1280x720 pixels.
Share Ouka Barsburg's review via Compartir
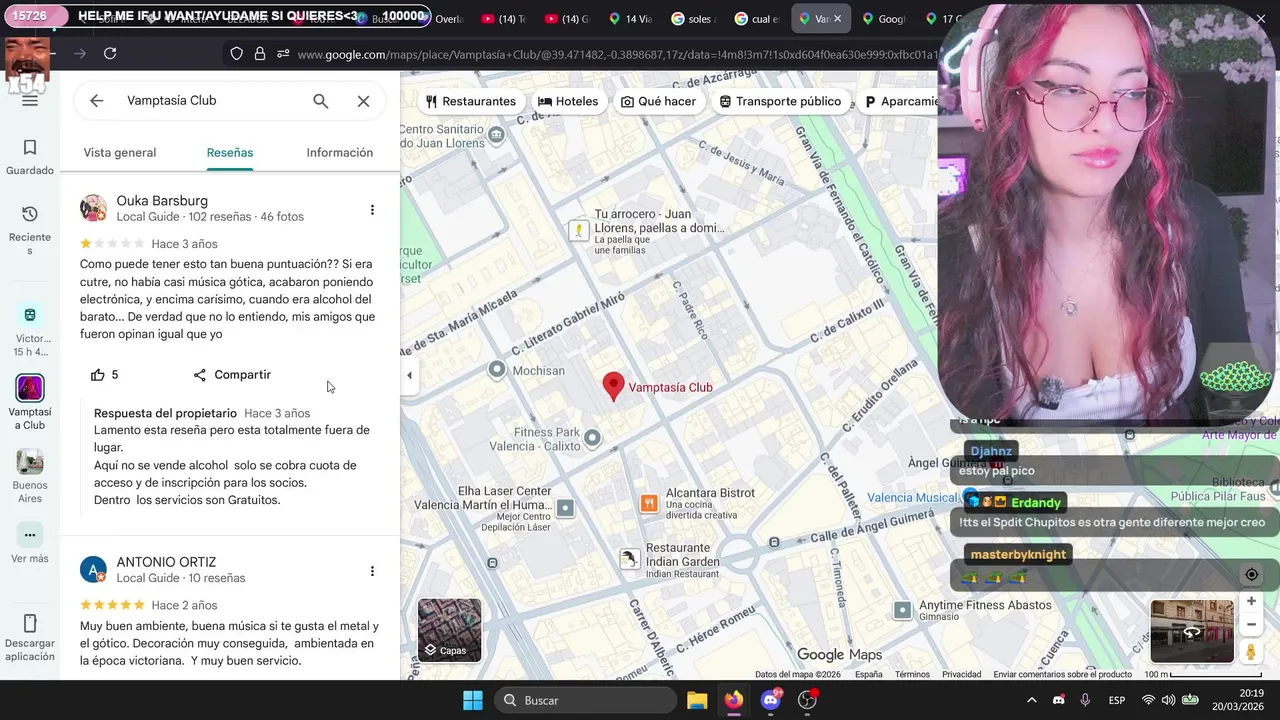coord(232,375)
